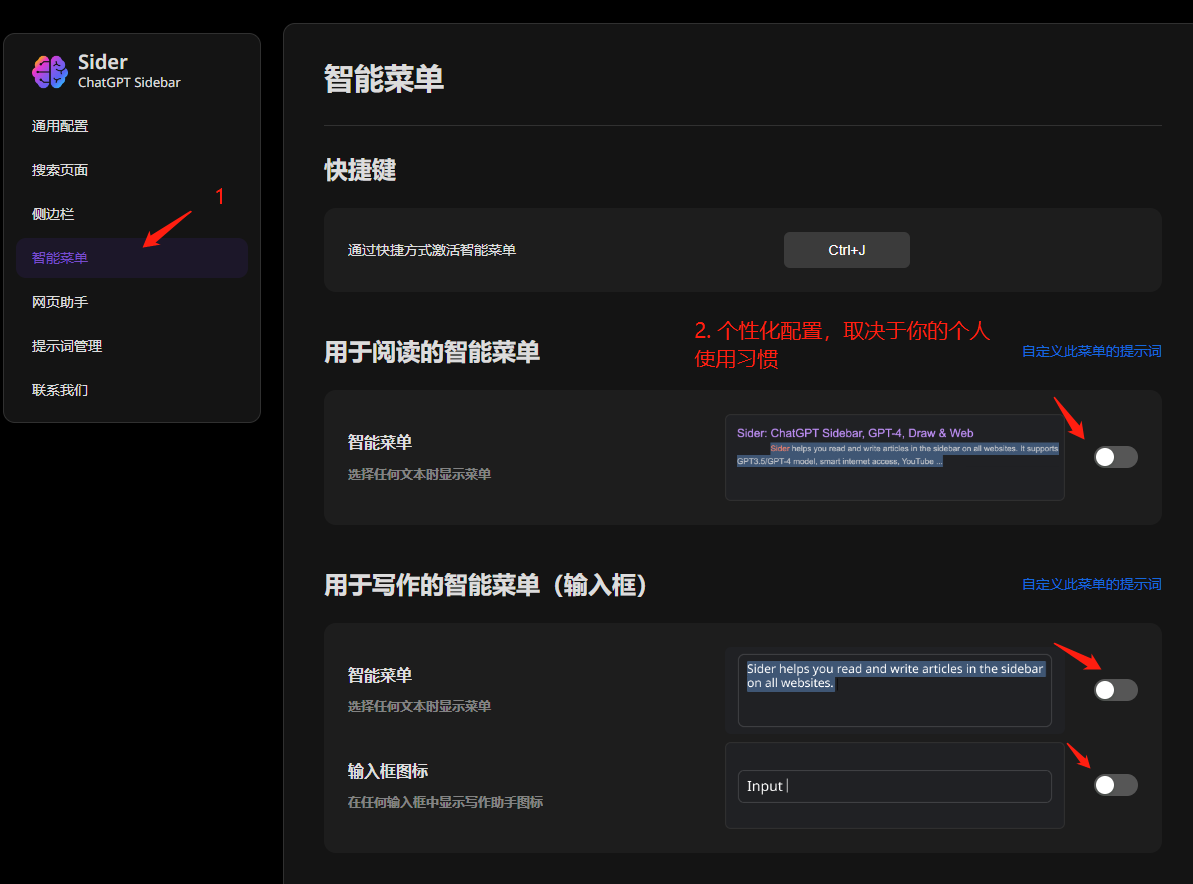This screenshot has height=884, width=1193.
Task: Go to the 搜索页面 section
Action: coord(60,170)
